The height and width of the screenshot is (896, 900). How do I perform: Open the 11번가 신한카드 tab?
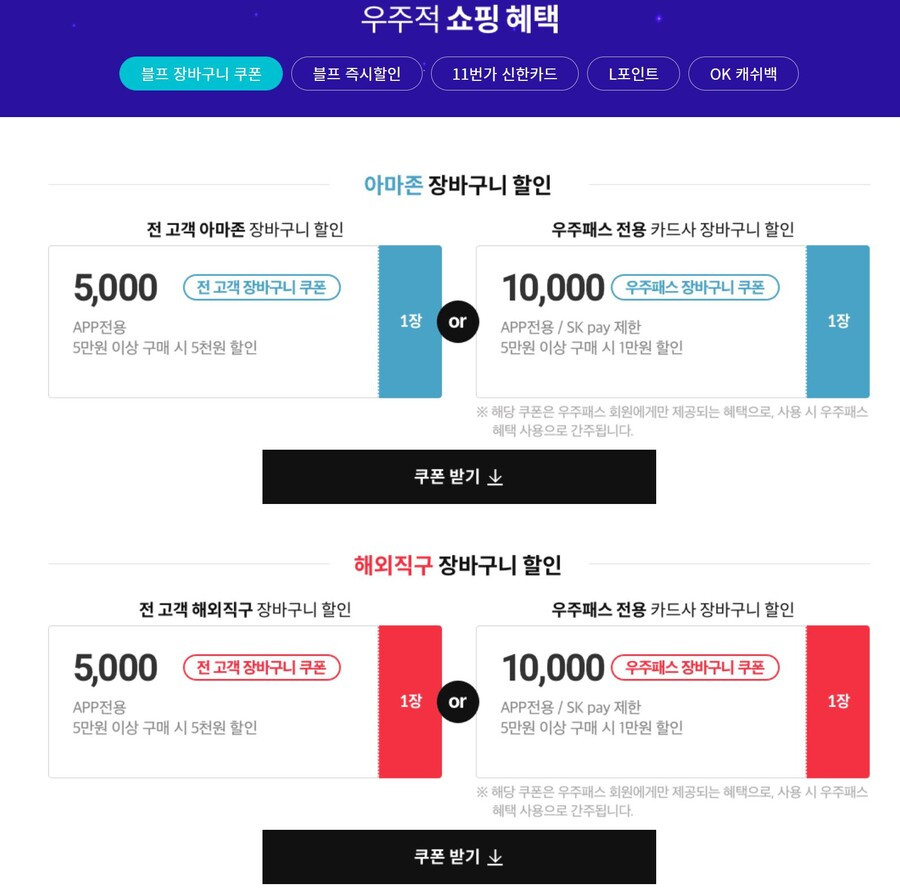tap(505, 73)
